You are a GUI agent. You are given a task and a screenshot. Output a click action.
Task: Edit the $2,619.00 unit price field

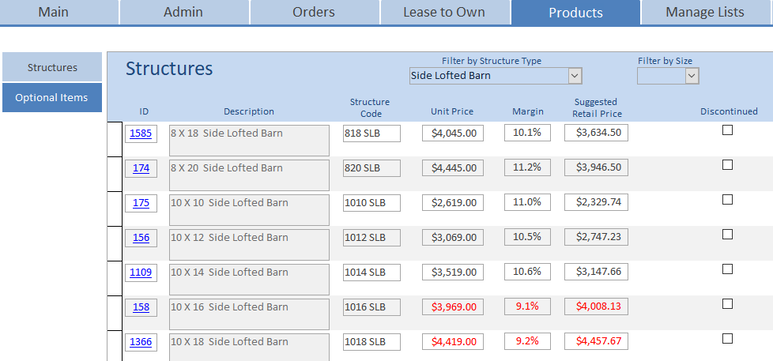pos(453,203)
